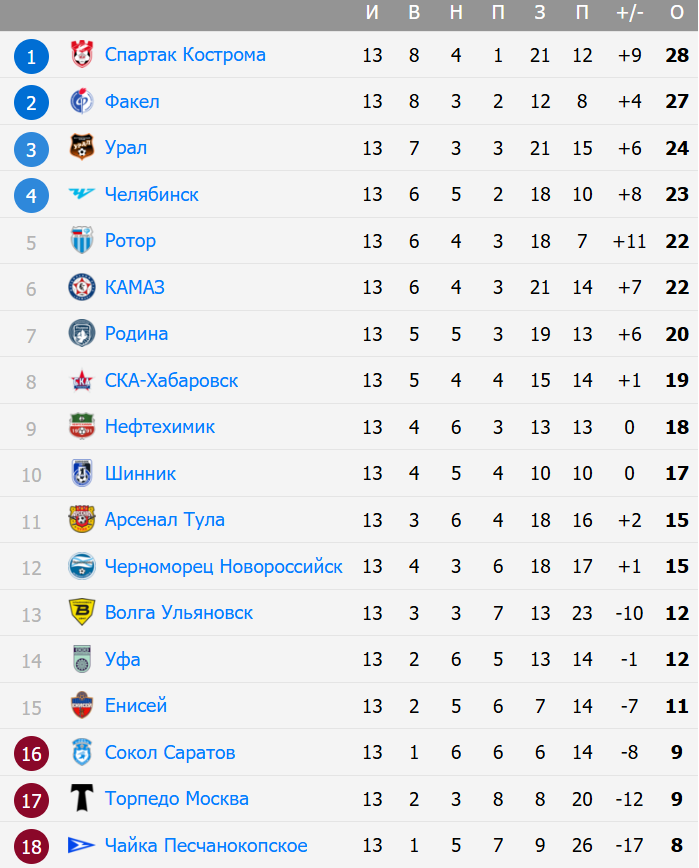Click the Волга Ульяновск club badge
699x868 pixels.
[81, 613]
